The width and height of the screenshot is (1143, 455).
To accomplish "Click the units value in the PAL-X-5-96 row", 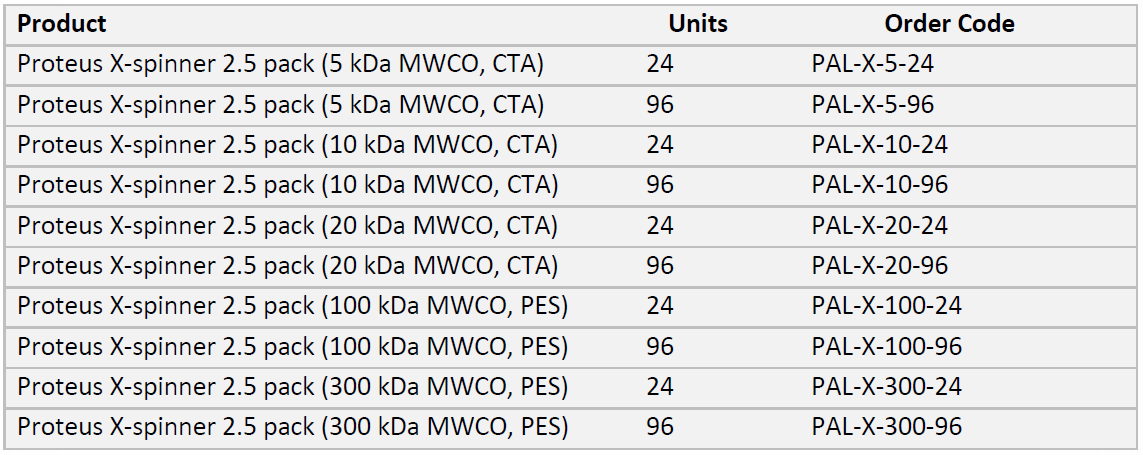I will pyautogui.click(x=660, y=104).
